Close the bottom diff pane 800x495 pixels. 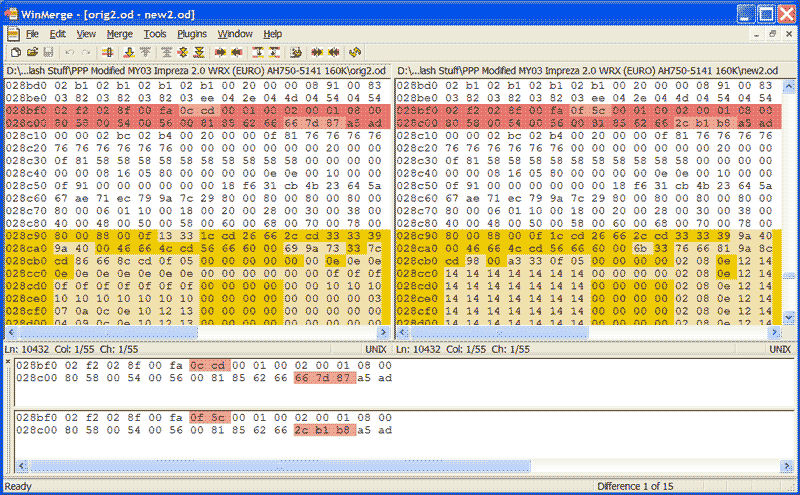tap(8, 359)
